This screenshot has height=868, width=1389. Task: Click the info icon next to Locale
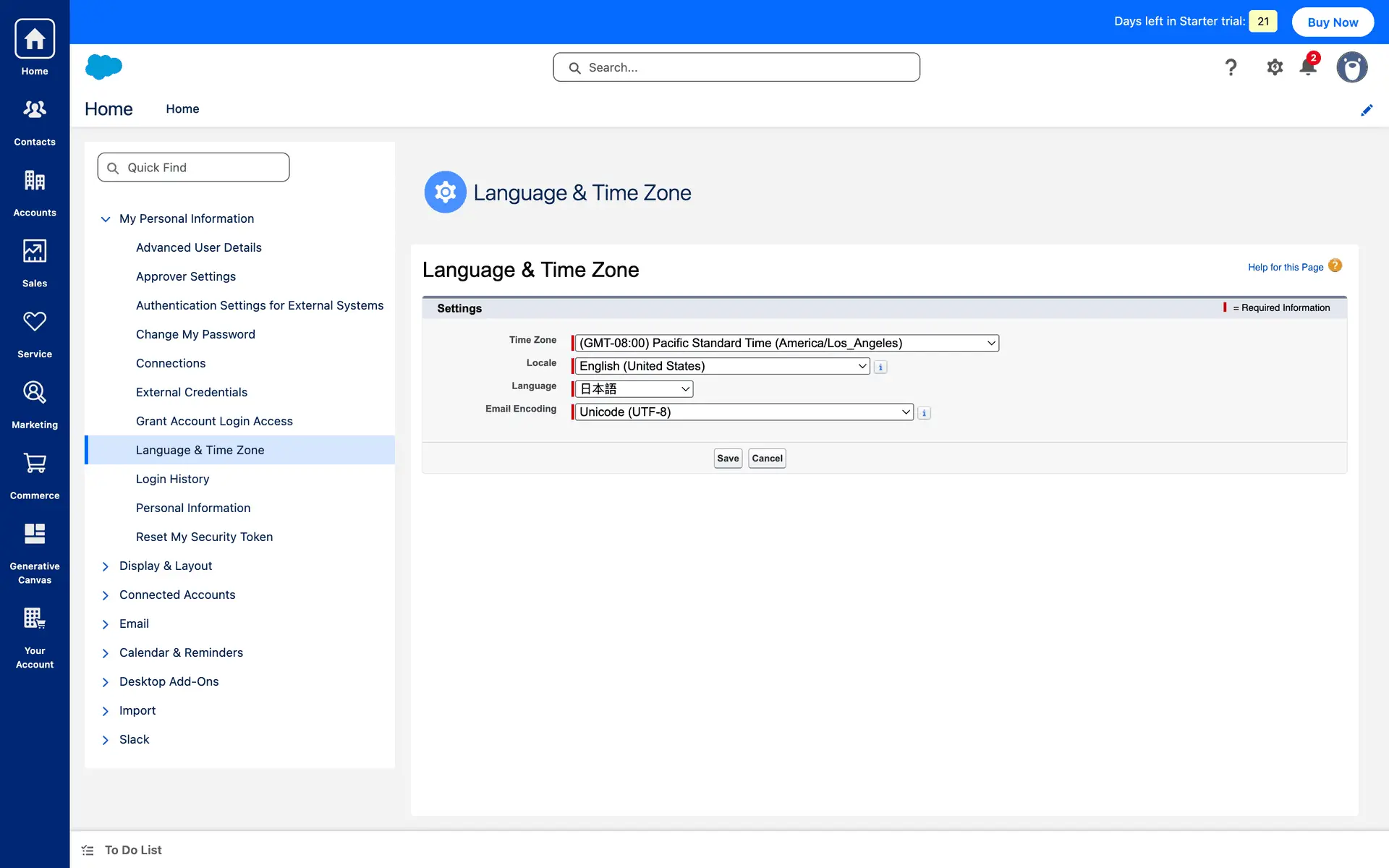coord(880,367)
